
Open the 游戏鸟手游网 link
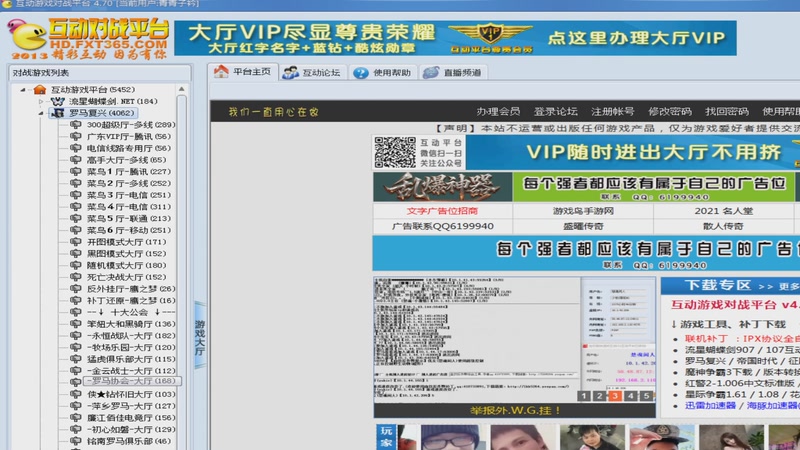pyautogui.click(x=583, y=211)
